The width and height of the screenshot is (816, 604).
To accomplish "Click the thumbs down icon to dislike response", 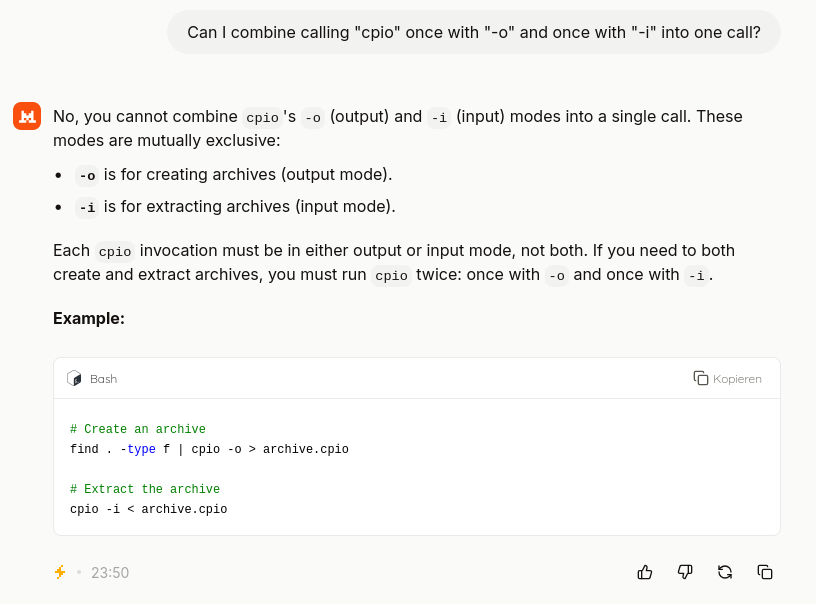I will tap(685, 572).
